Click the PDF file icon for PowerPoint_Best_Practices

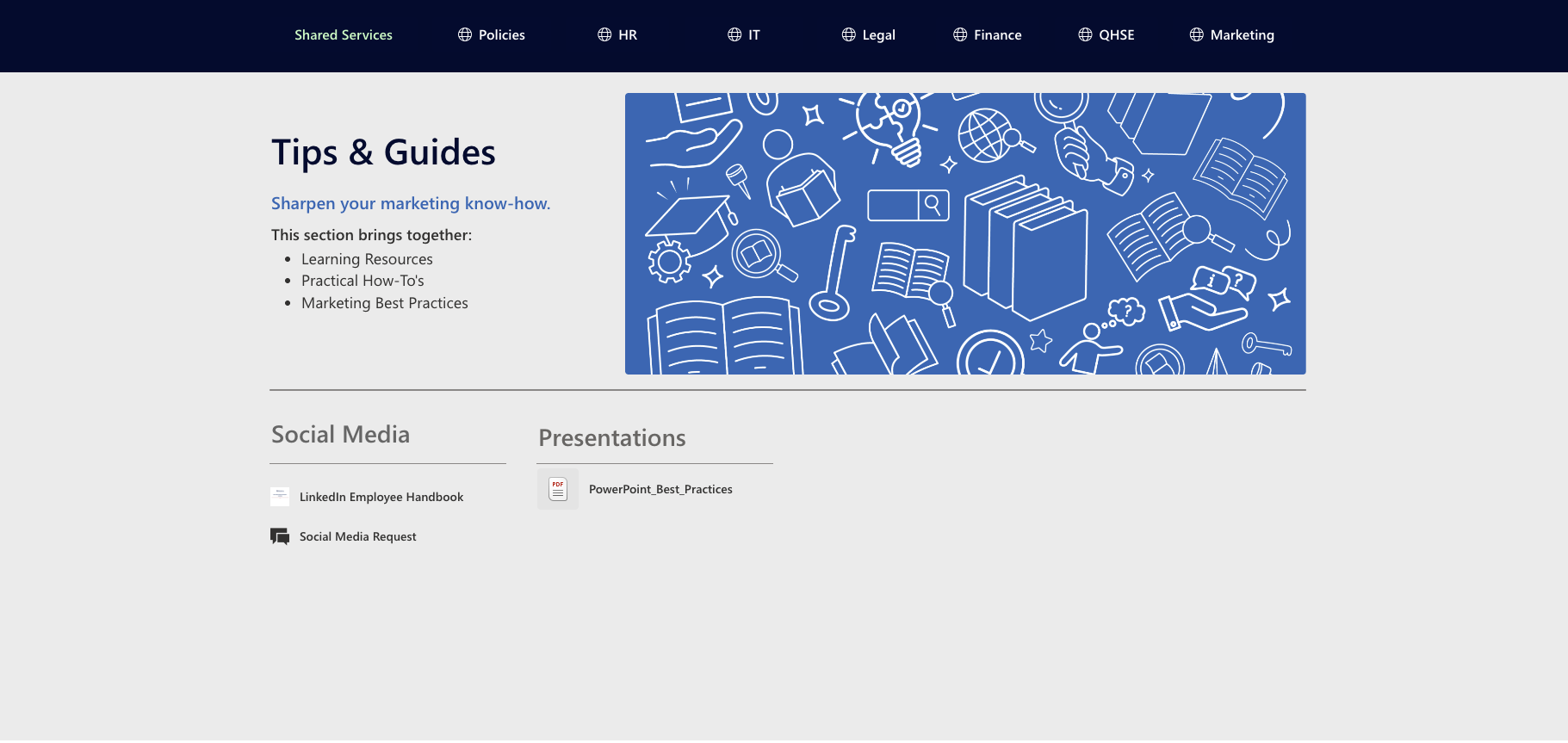558,489
